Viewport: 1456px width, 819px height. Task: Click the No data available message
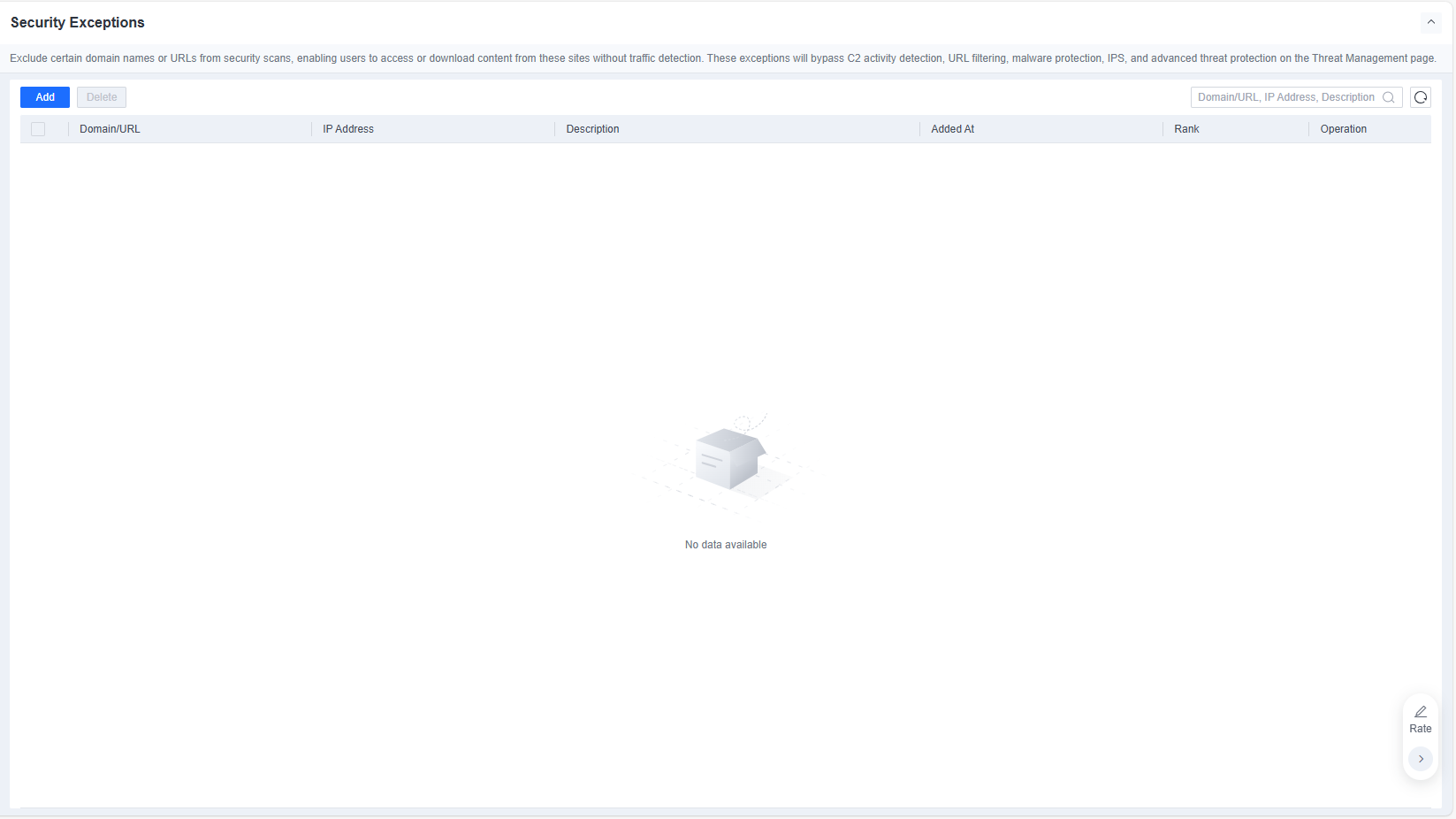coord(726,545)
